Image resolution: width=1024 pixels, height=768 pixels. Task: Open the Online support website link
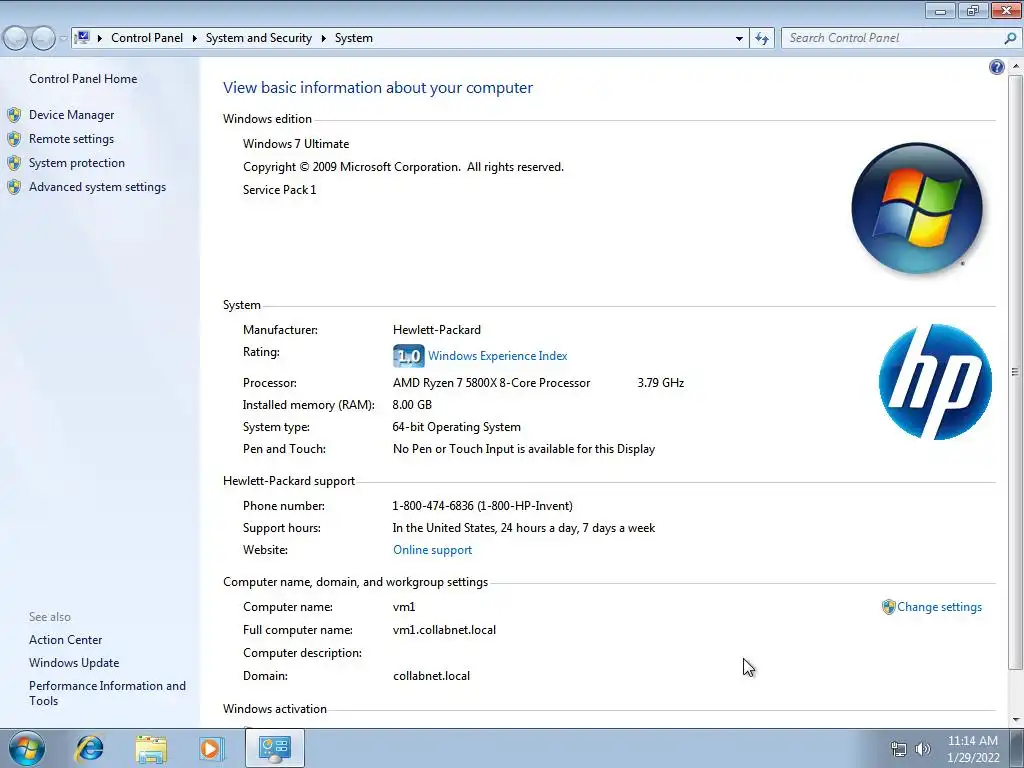(432, 550)
